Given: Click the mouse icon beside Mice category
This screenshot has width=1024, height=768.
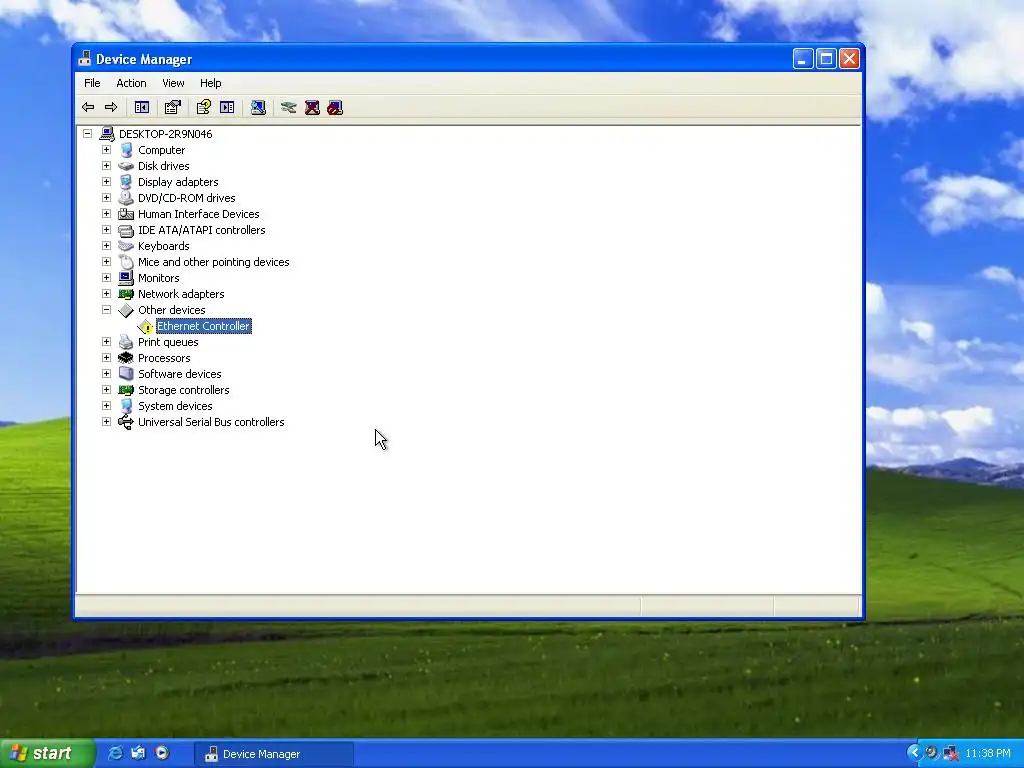Looking at the screenshot, I should pos(126,262).
